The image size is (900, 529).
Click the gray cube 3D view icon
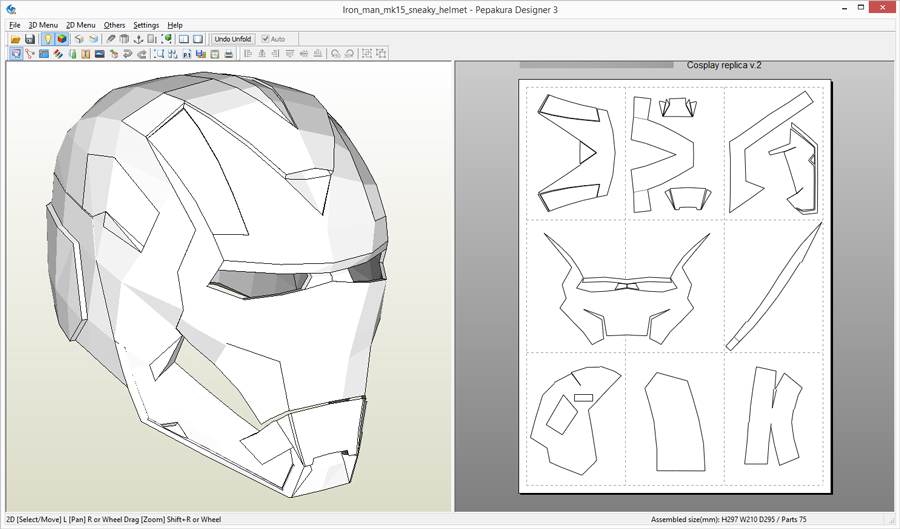click(79, 39)
